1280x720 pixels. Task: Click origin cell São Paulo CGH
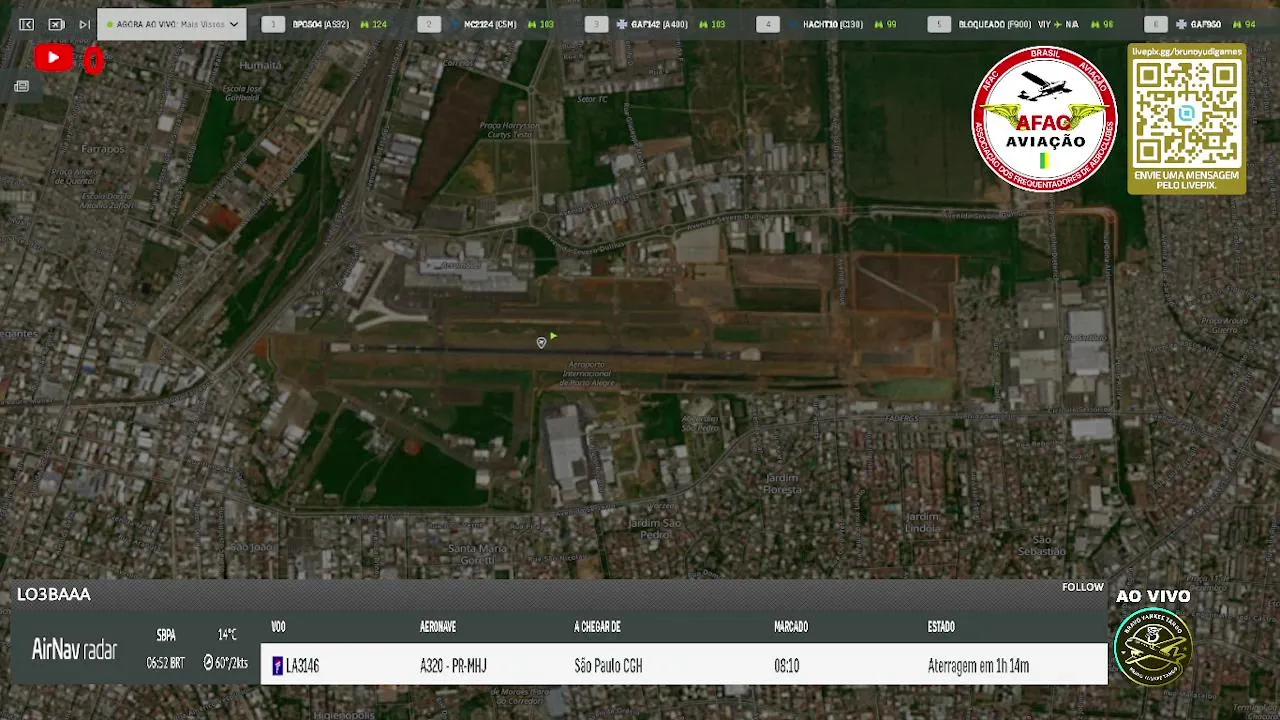click(x=608, y=666)
